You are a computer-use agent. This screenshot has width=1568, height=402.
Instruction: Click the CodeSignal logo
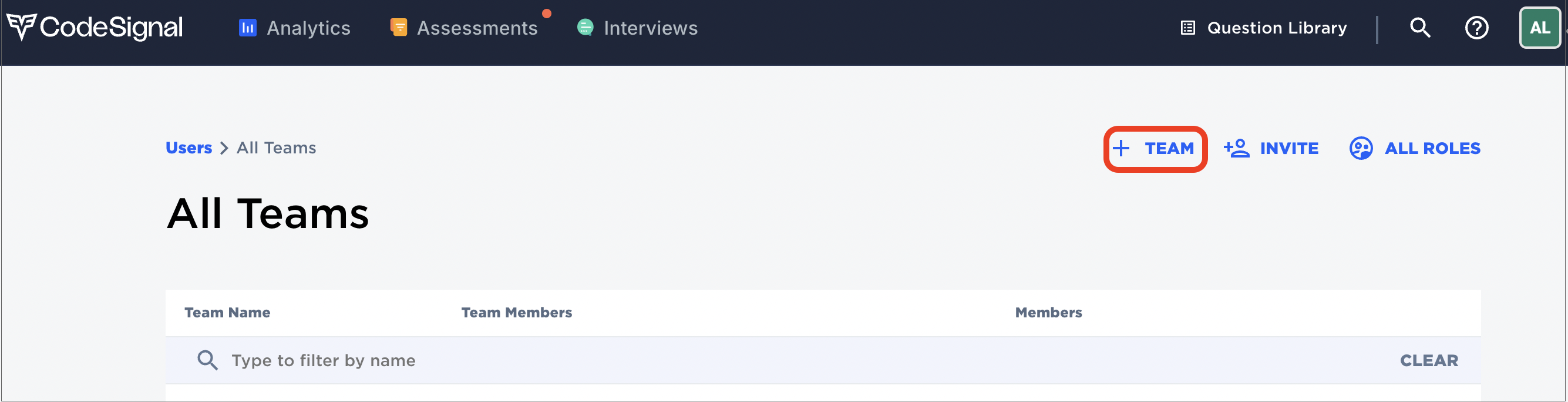point(95,28)
